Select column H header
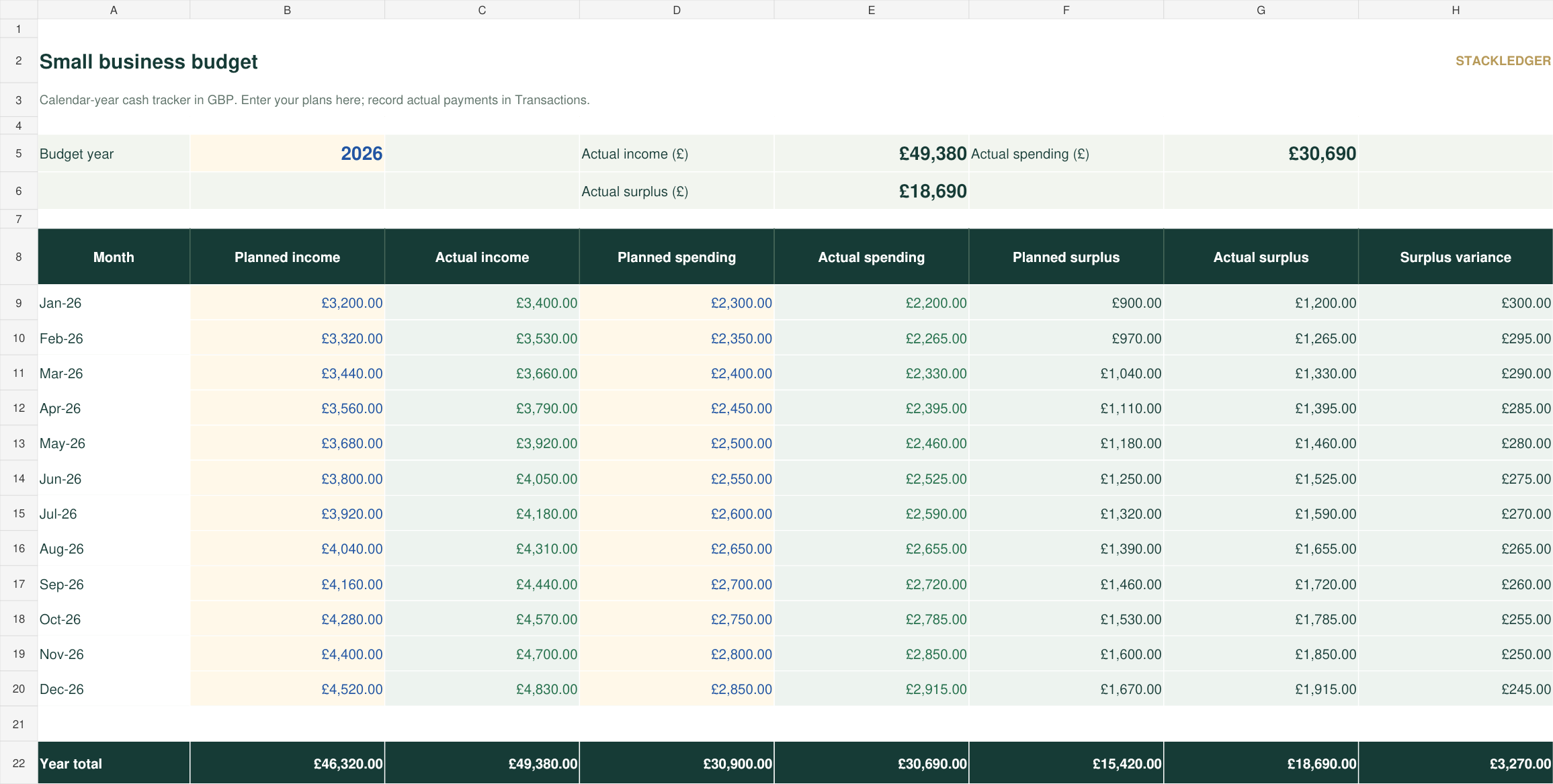 coord(1456,10)
